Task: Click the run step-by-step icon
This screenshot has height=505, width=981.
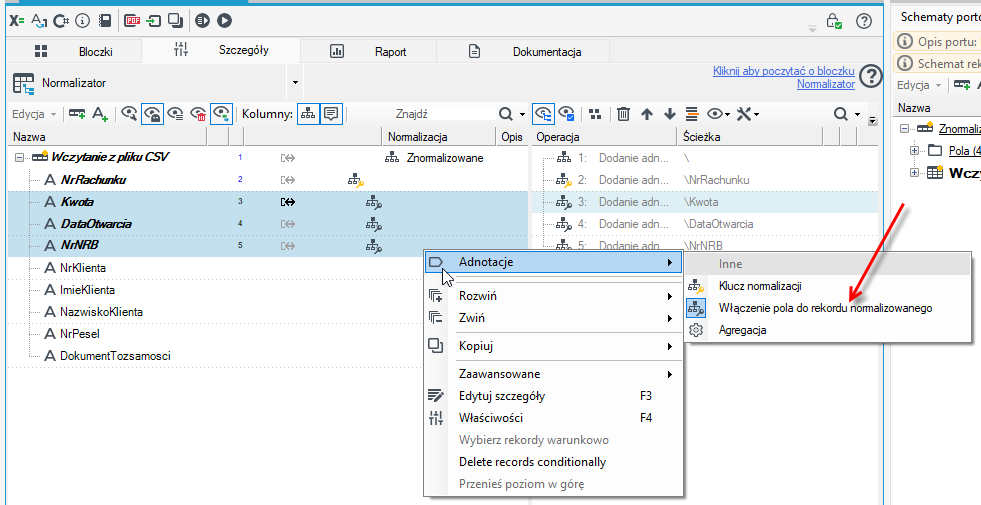Action: [202, 21]
